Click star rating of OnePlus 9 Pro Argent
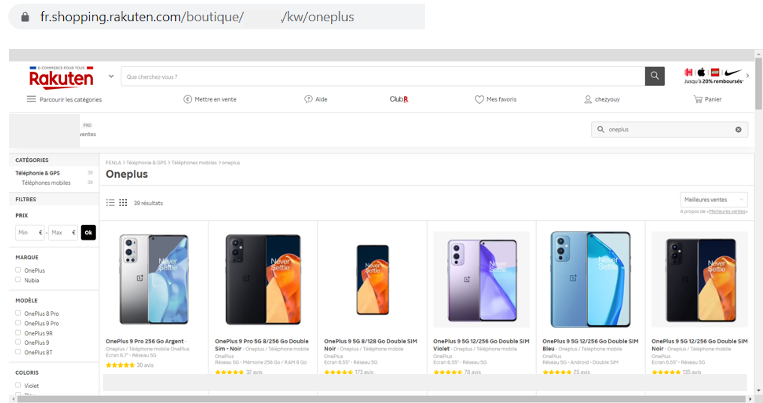This screenshot has height=403, width=763. click(x=120, y=365)
